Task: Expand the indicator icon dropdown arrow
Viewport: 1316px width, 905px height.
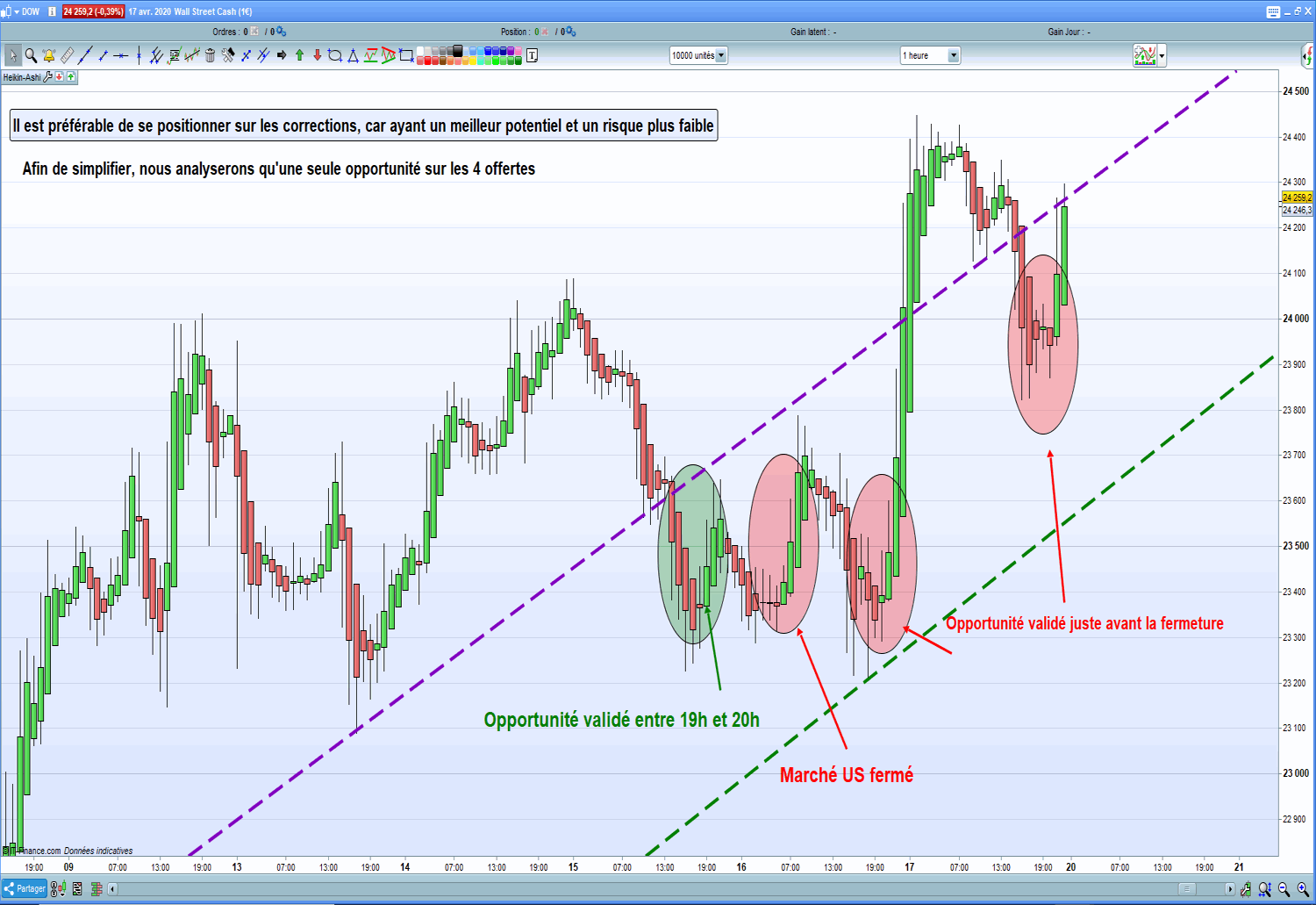Action: (1162, 55)
